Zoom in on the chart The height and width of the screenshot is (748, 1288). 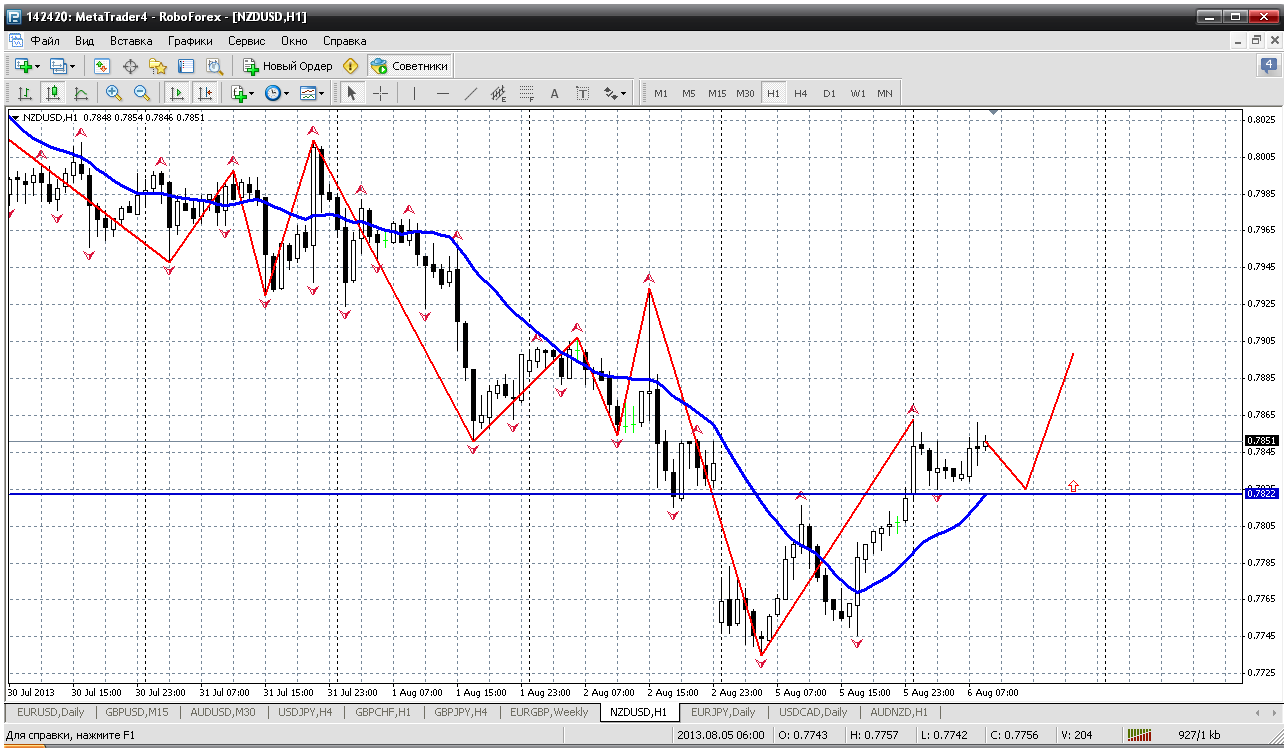coord(113,93)
